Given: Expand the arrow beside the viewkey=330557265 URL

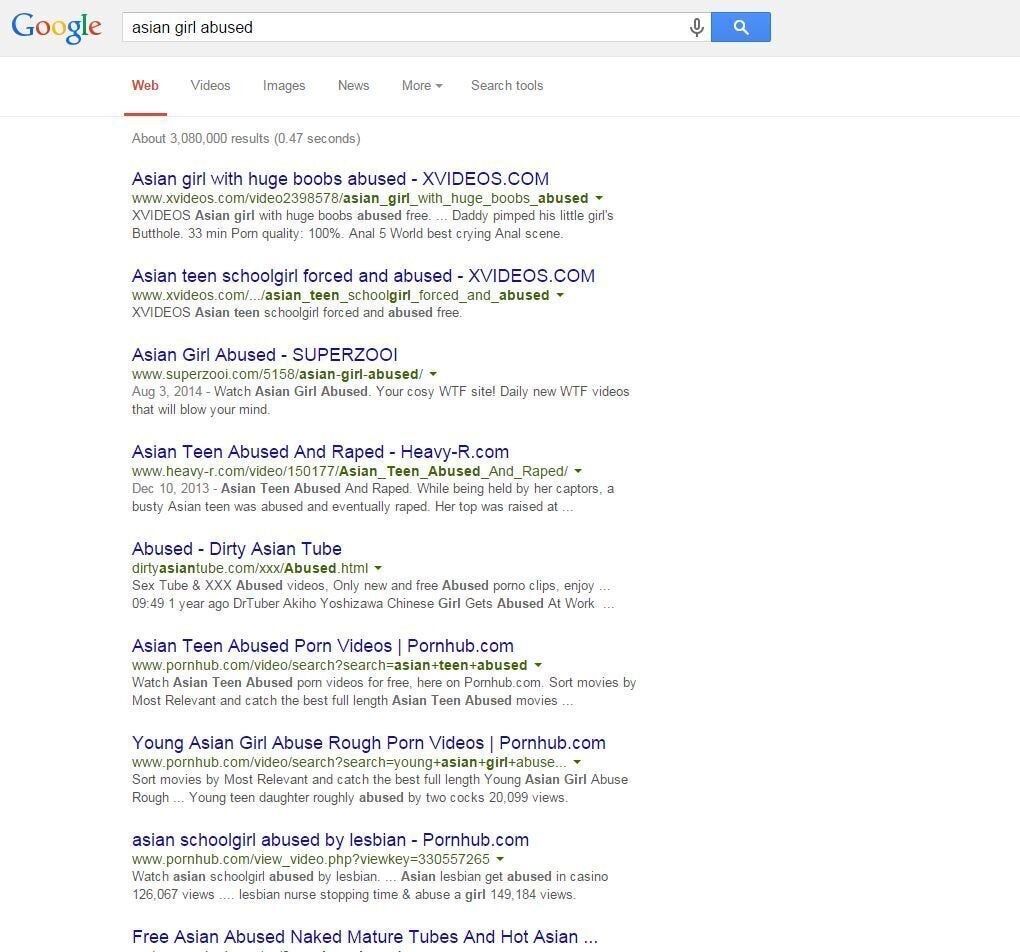Looking at the screenshot, I should pos(500,859).
